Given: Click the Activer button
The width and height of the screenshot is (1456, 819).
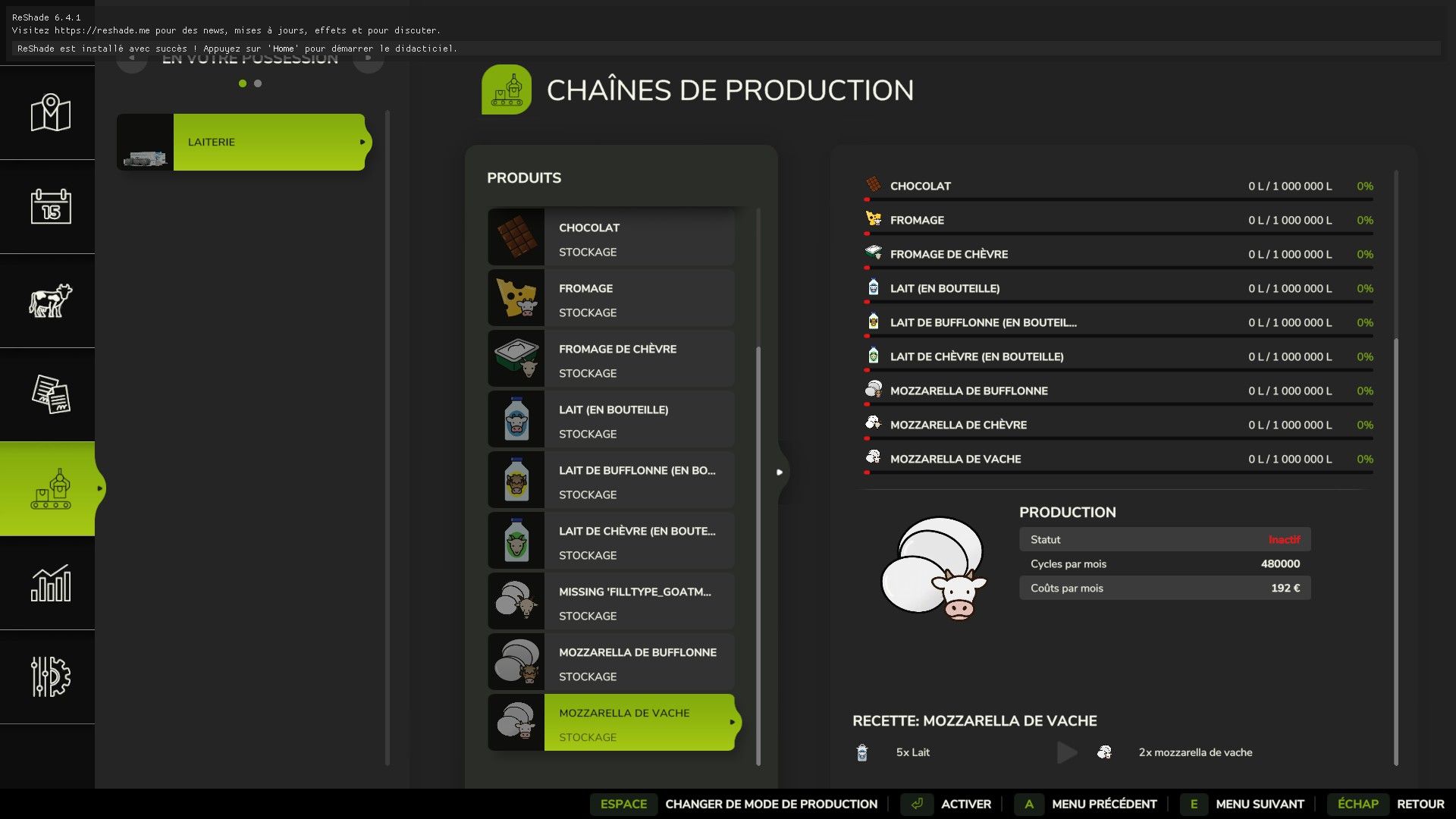Looking at the screenshot, I should 965,804.
